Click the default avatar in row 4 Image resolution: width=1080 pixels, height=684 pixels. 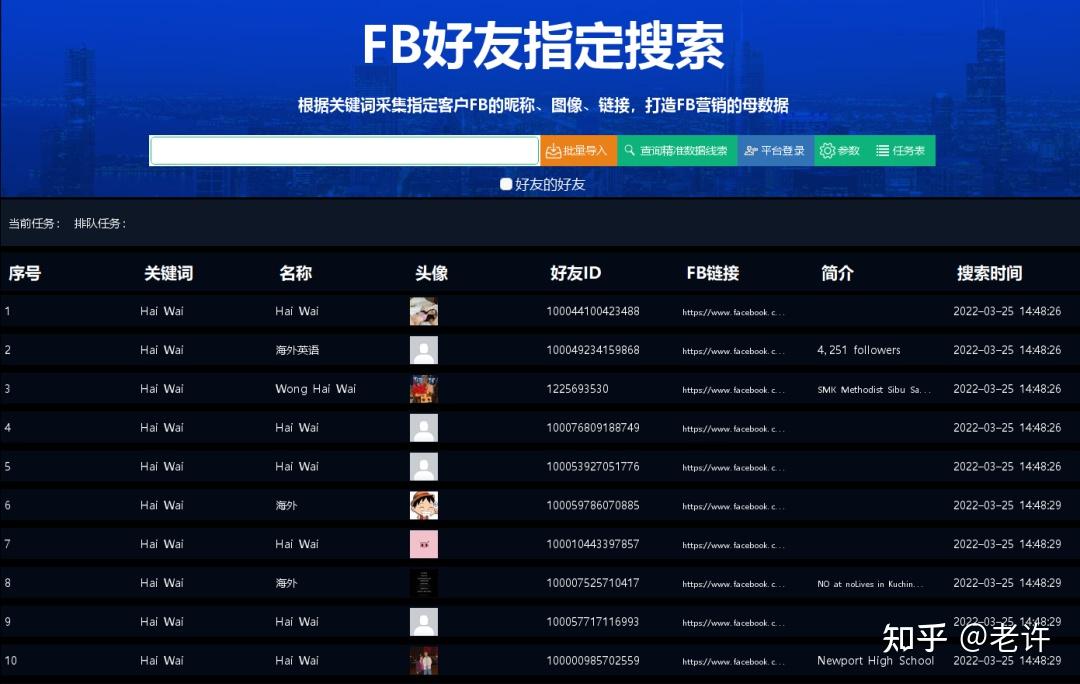[424, 428]
